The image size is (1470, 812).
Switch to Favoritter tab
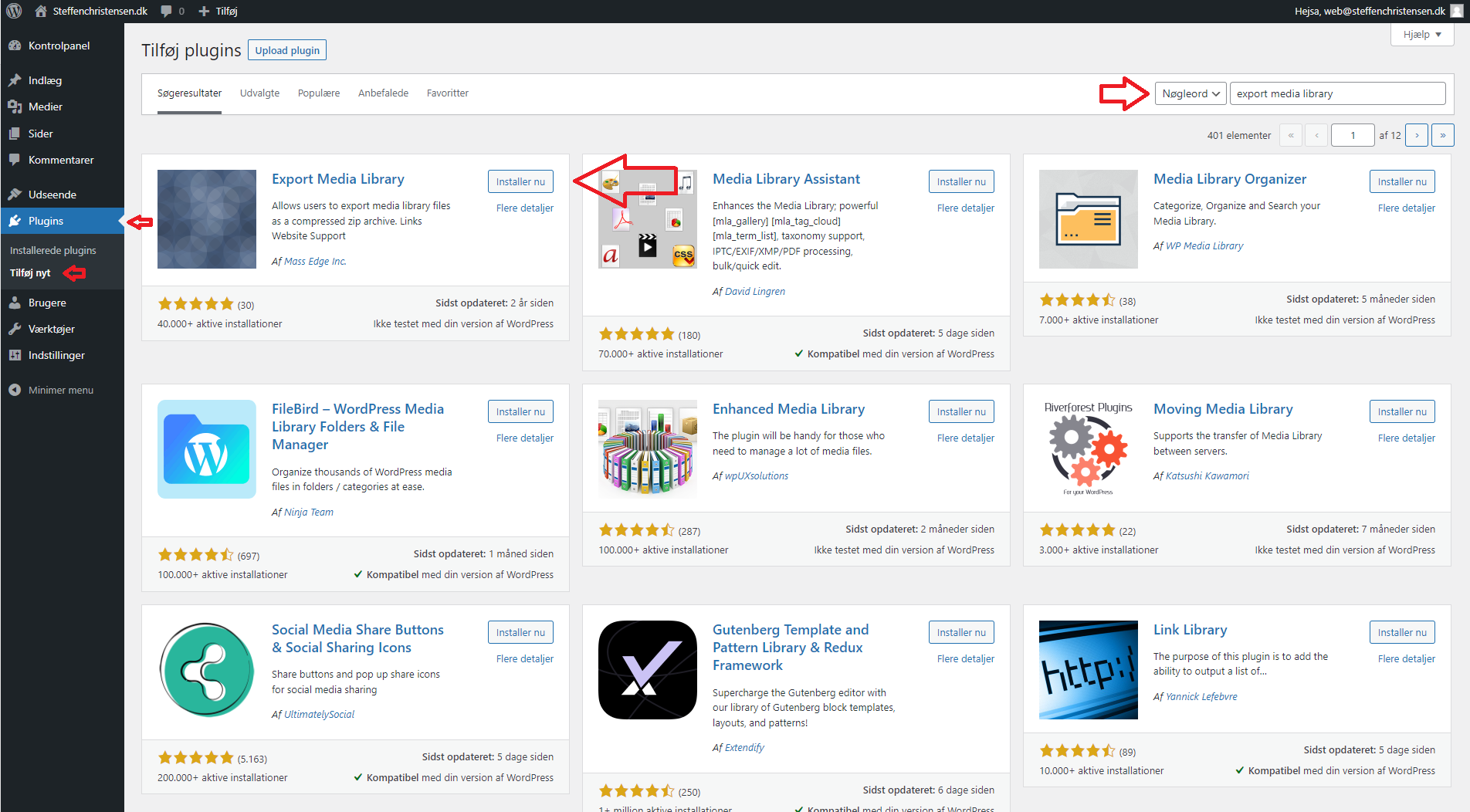[x=448, y=93]
